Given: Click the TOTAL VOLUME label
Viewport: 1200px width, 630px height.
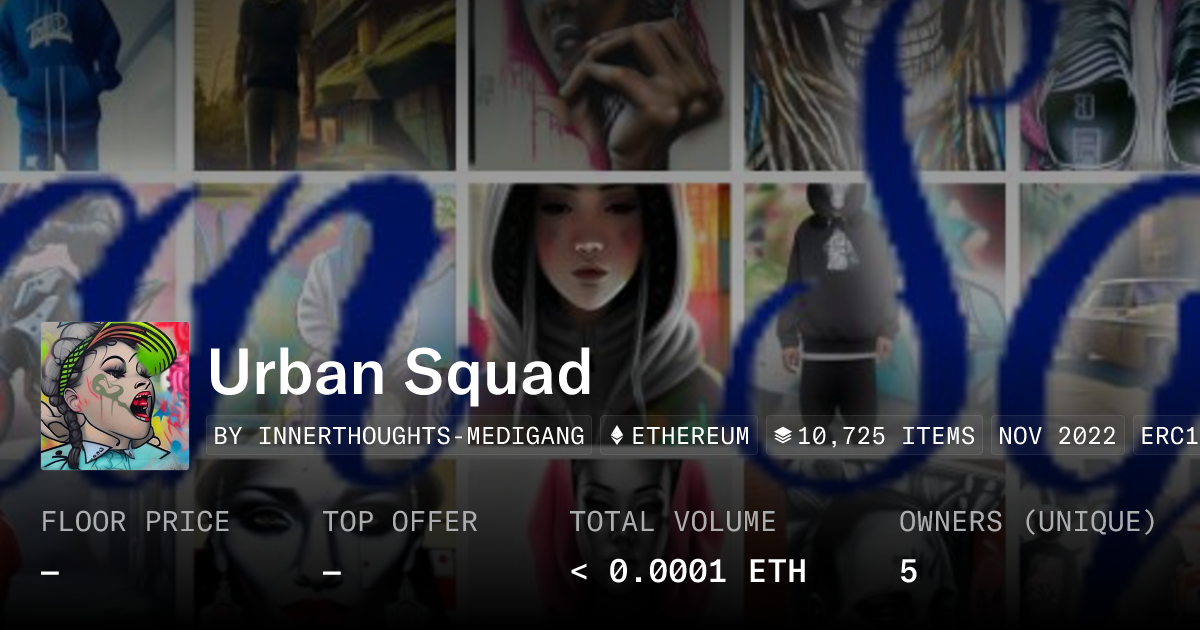Looking at the screenshot, I should tap(672, 522).
